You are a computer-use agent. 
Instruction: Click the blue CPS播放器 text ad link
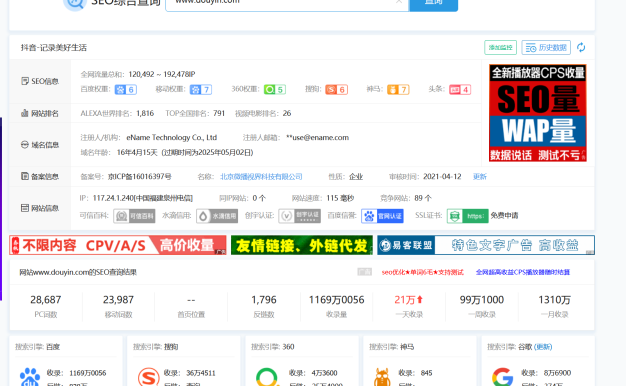click(523, 272)
